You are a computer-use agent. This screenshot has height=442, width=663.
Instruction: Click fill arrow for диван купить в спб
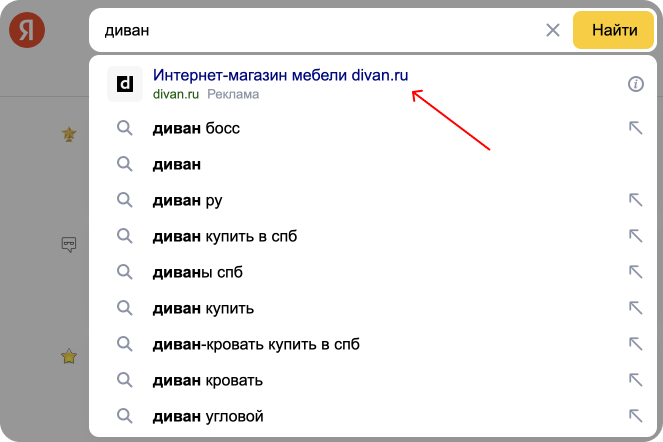636,236
